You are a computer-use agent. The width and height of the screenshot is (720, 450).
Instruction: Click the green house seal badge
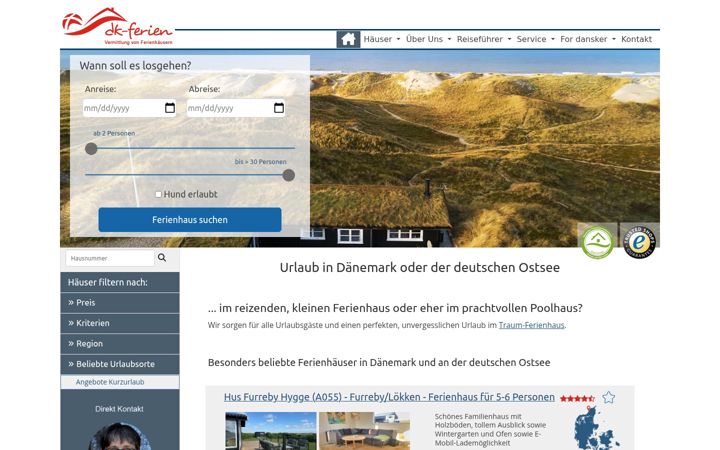597,242
